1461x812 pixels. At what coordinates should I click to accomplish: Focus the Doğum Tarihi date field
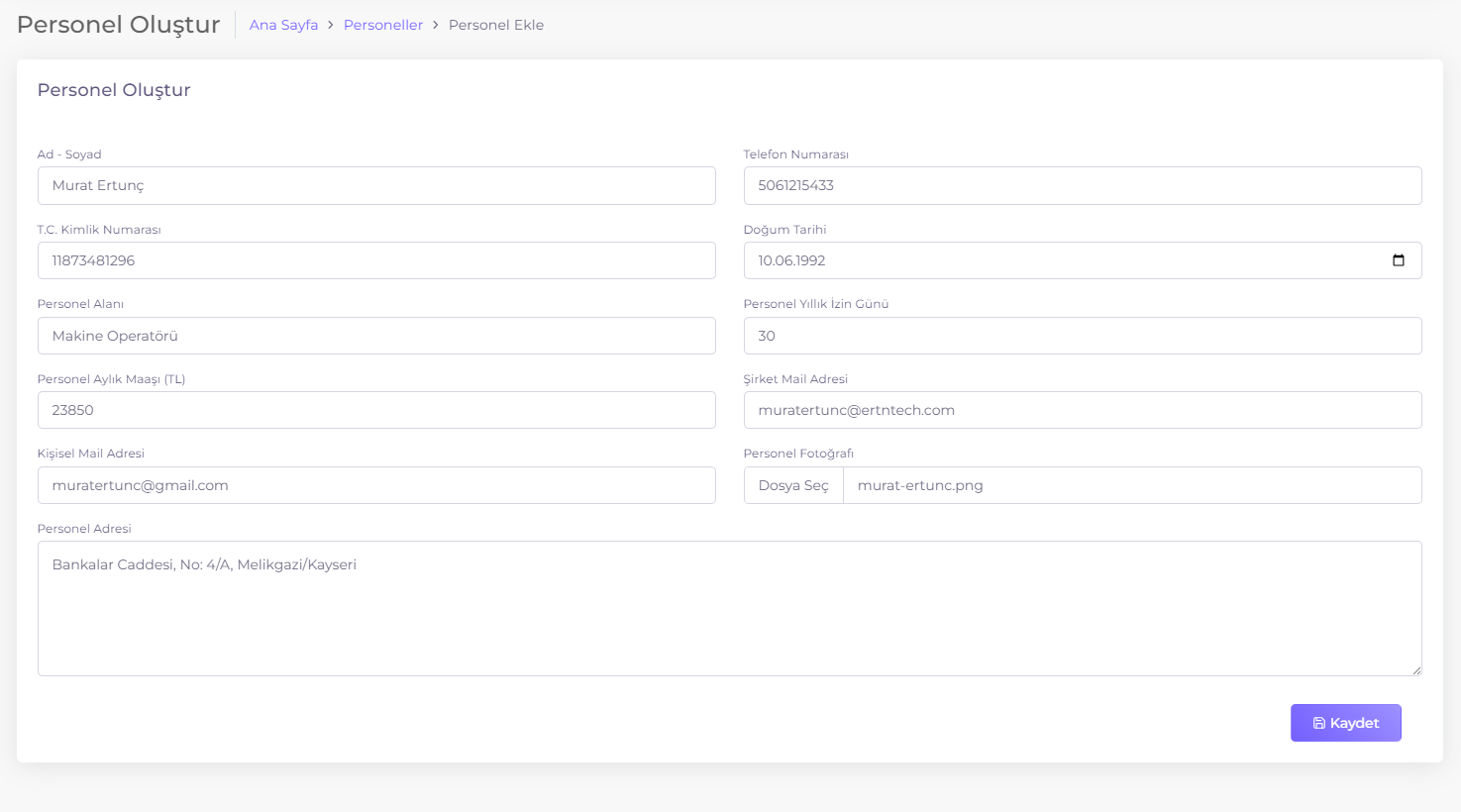coord(1060,260)
